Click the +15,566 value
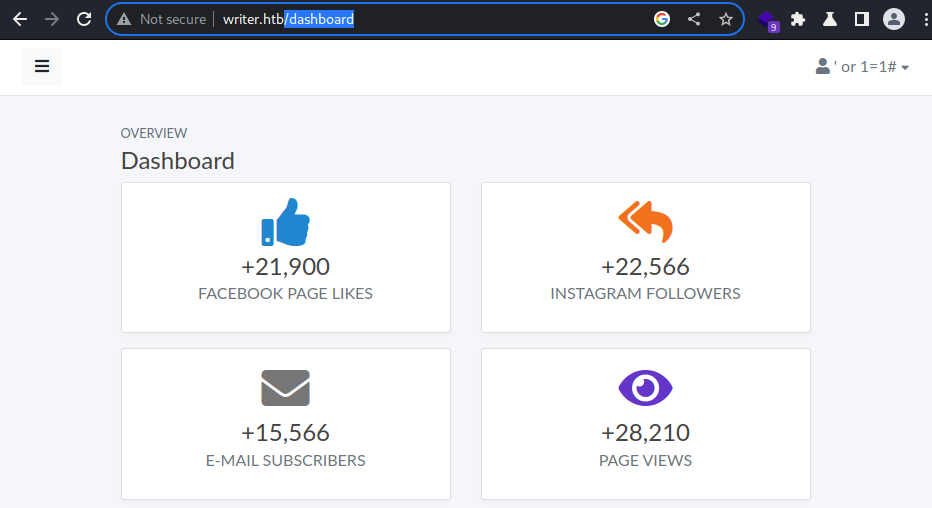This screenshot has width=932, height=508. 285,433
